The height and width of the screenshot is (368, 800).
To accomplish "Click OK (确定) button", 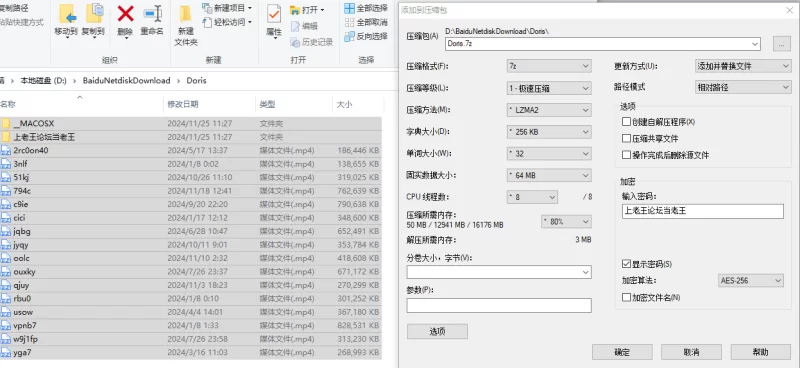I will (622, 352).
